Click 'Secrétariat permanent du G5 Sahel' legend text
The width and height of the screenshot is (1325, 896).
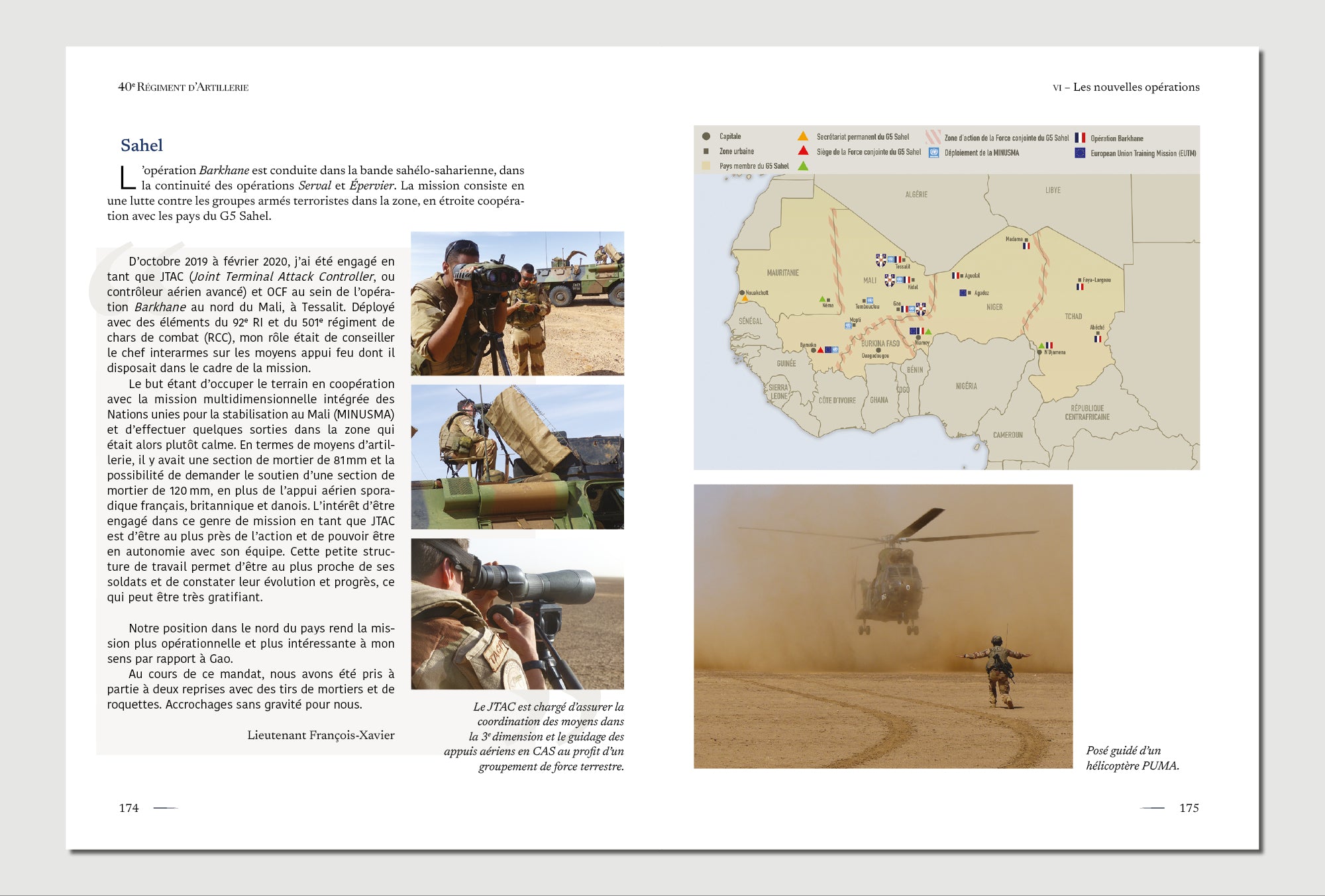[x=863, y=137]
